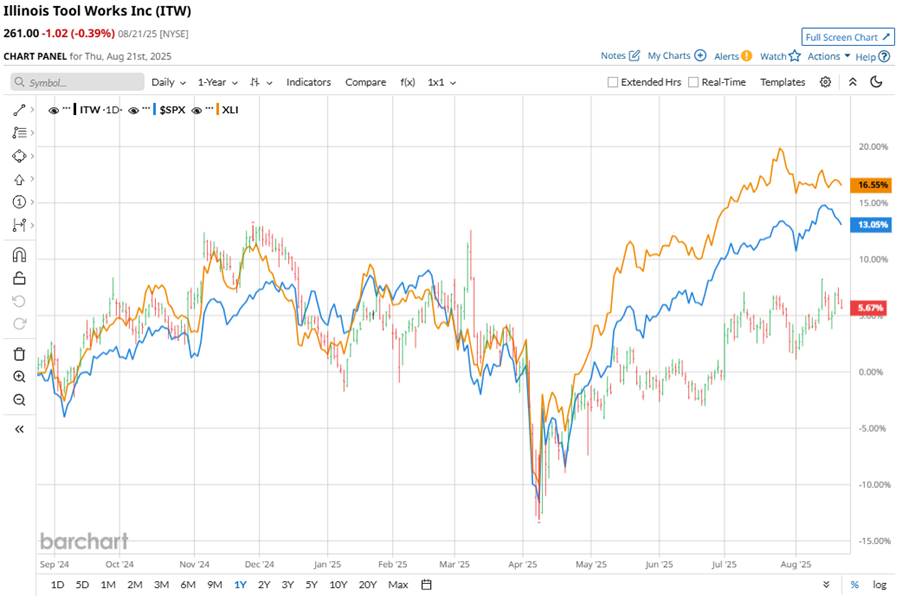Toggle log scale mode

(x=880, y=585)
